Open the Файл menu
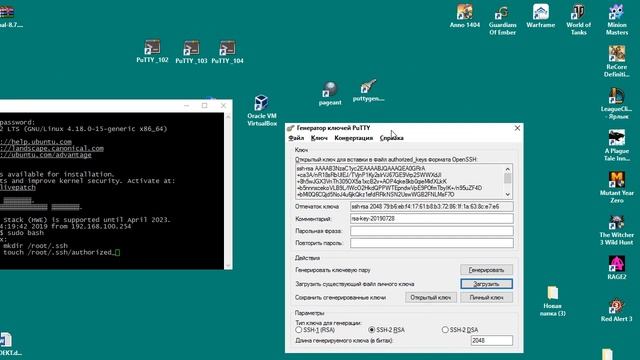 click(x=296, y=138)
